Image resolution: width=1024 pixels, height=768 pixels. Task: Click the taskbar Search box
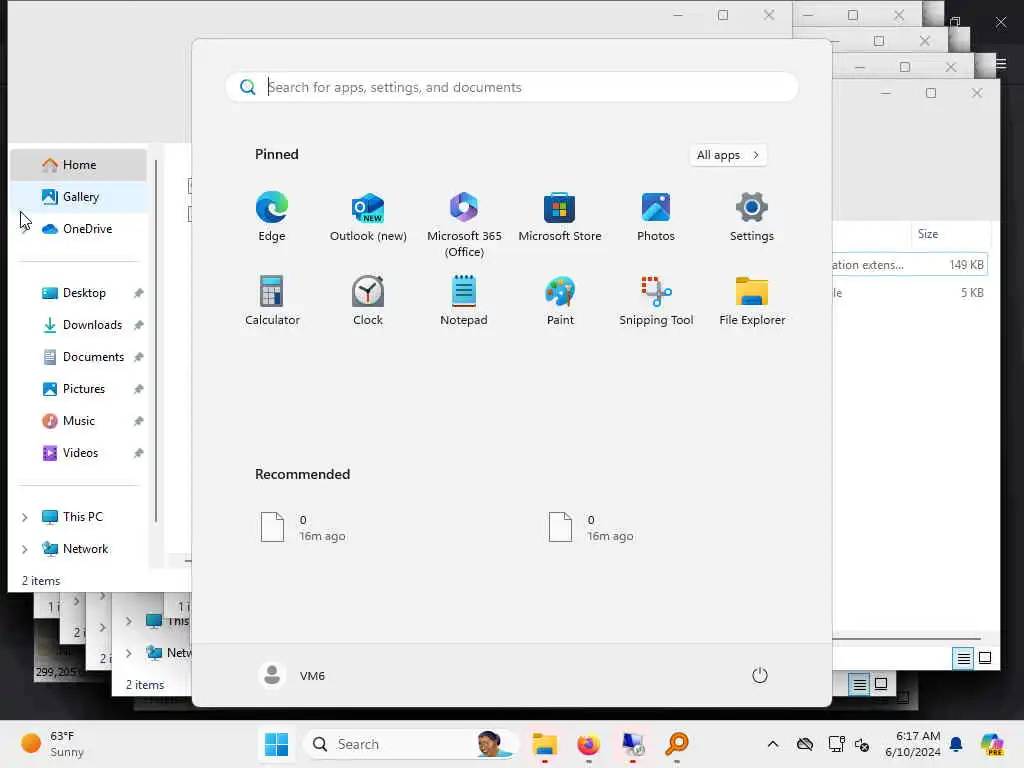point(410,744)
